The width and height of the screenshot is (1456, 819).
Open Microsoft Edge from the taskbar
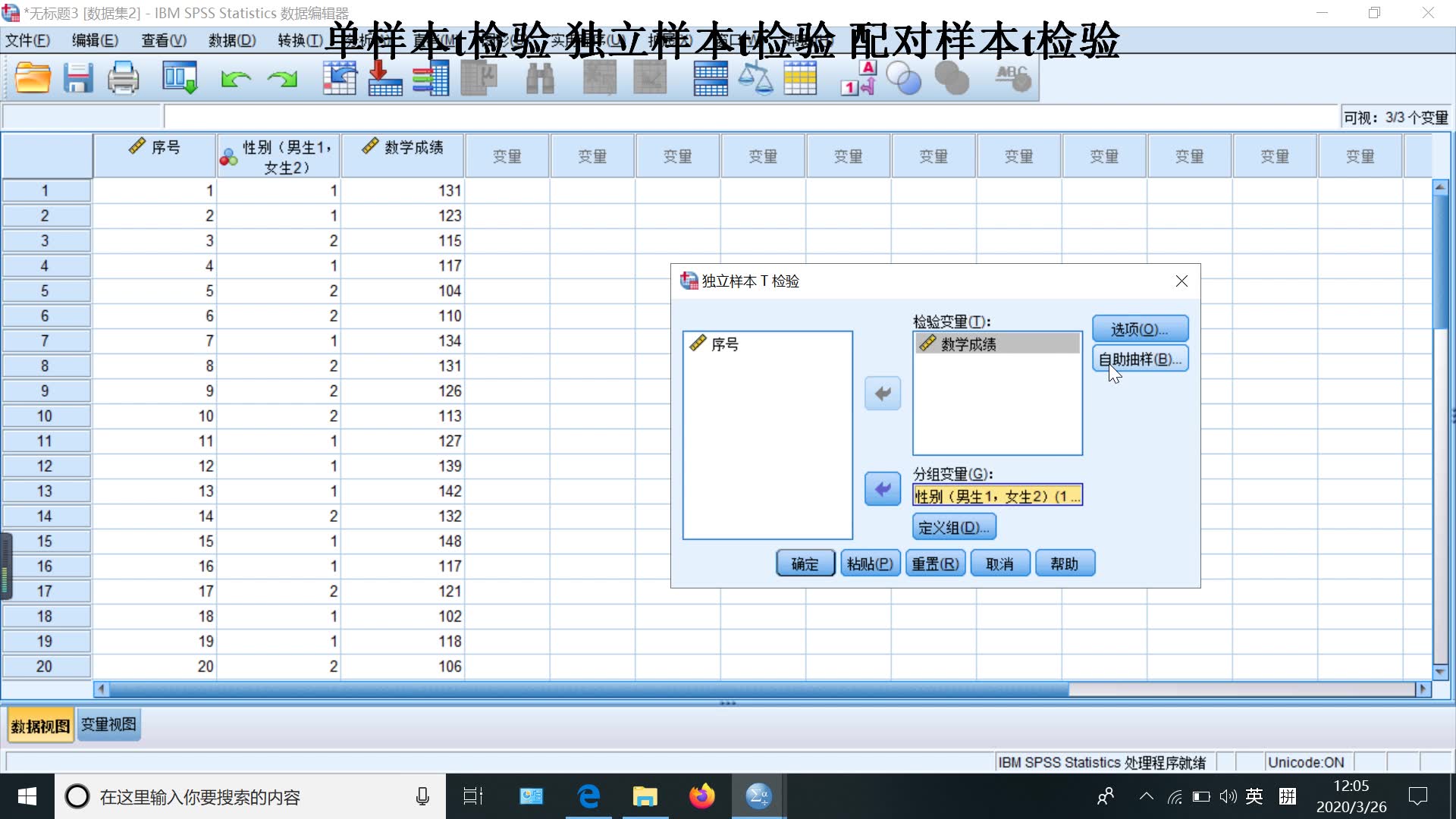pos(588,796)
